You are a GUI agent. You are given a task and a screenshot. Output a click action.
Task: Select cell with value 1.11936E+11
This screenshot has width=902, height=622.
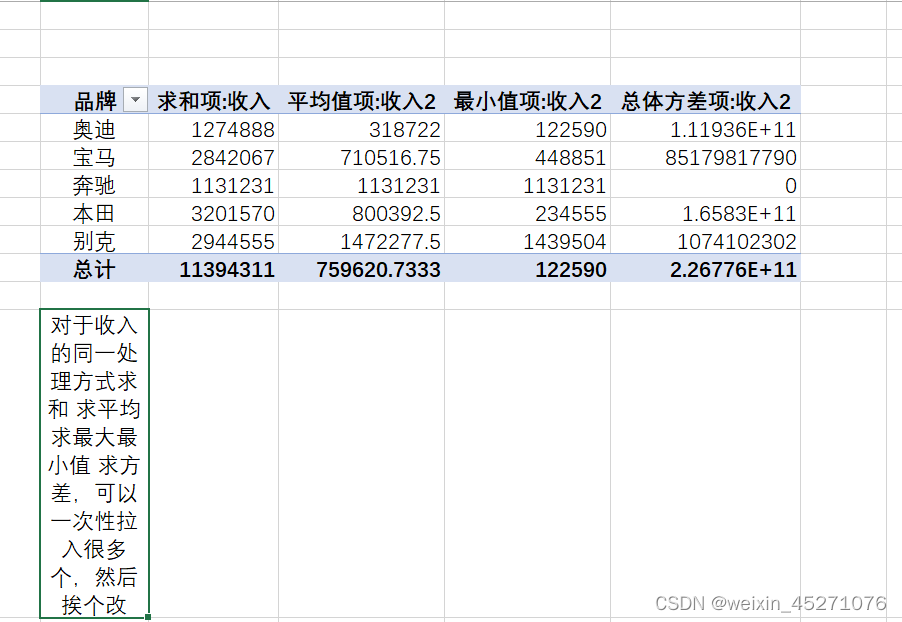(705, 128)
